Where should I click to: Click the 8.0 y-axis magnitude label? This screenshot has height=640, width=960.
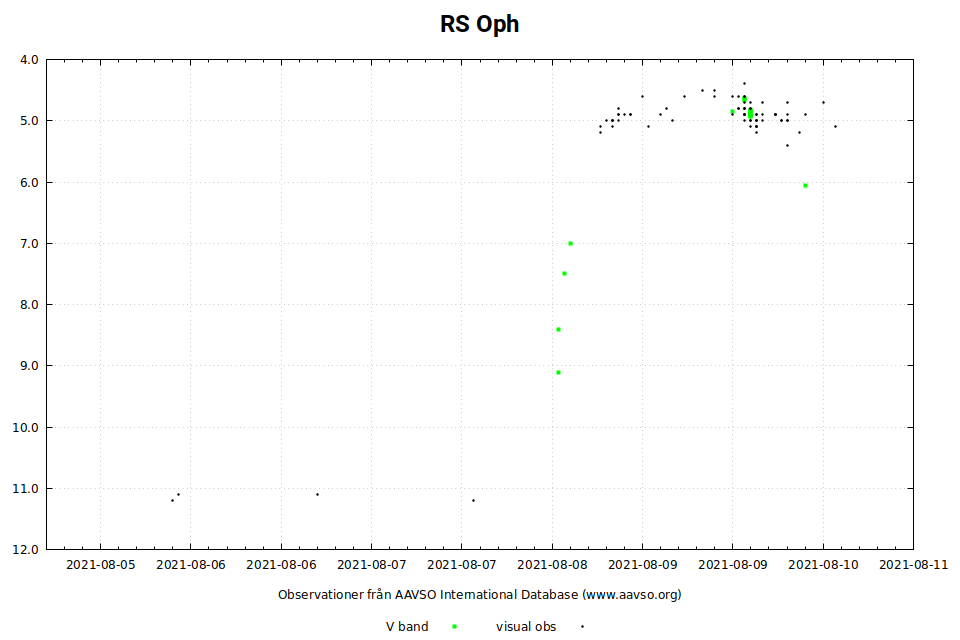[29, 305]
